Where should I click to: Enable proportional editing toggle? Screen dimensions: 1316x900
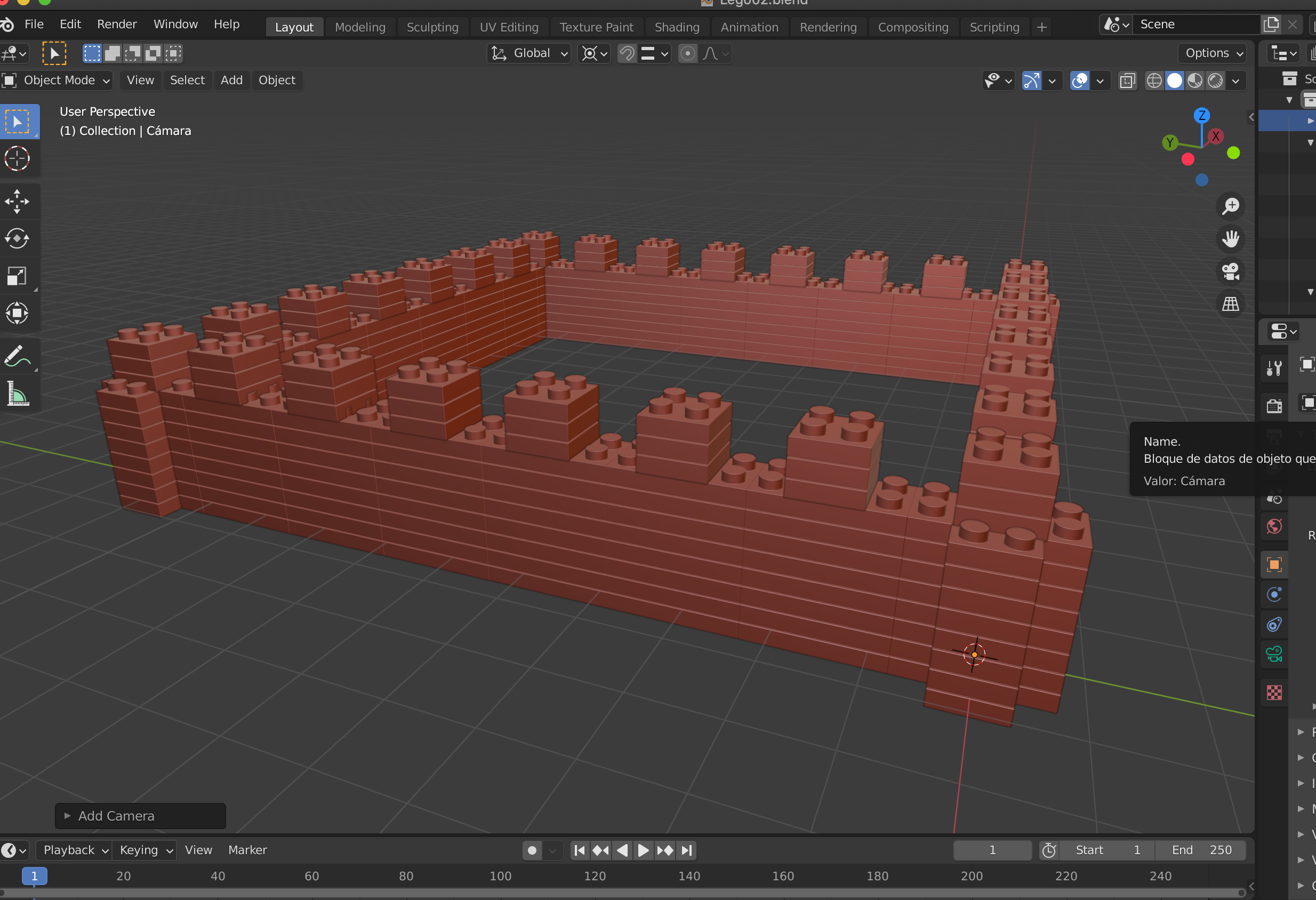point(687,53)
